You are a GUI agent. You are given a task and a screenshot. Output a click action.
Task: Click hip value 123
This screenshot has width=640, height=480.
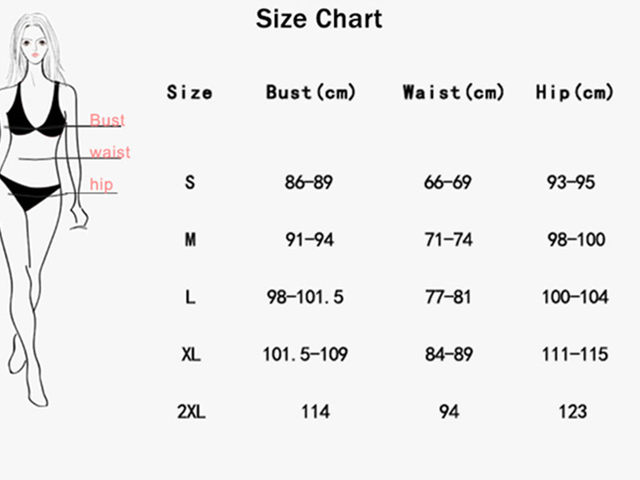pos(574,411)
